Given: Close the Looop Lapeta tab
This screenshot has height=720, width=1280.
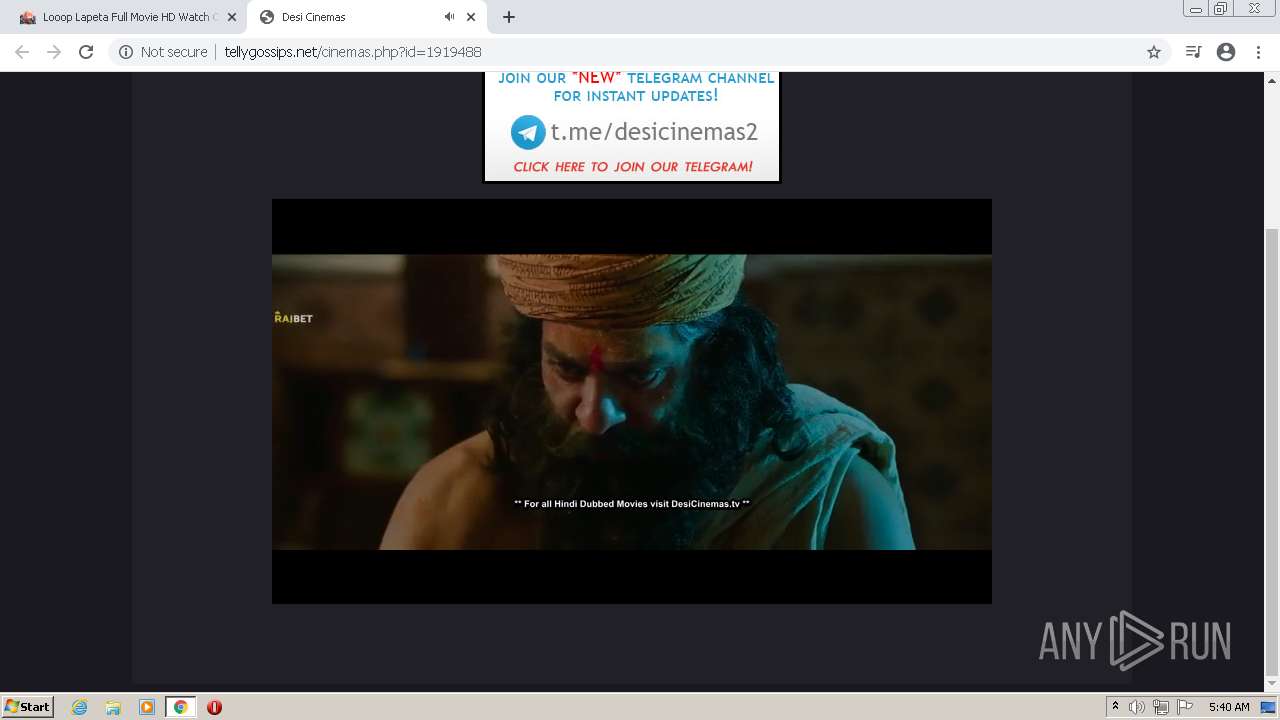Looking at the screenshot, I should coord(231,17).
